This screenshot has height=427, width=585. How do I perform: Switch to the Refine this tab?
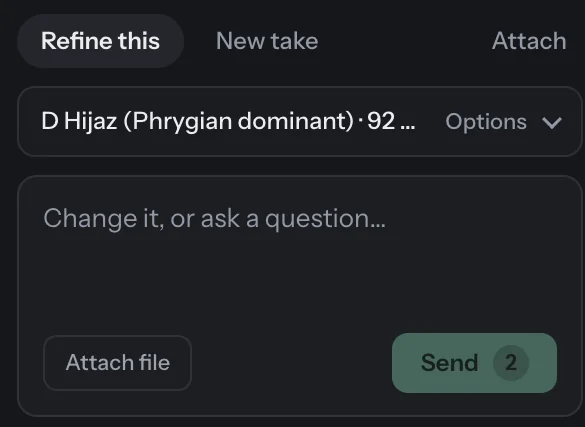click(100, 41)
